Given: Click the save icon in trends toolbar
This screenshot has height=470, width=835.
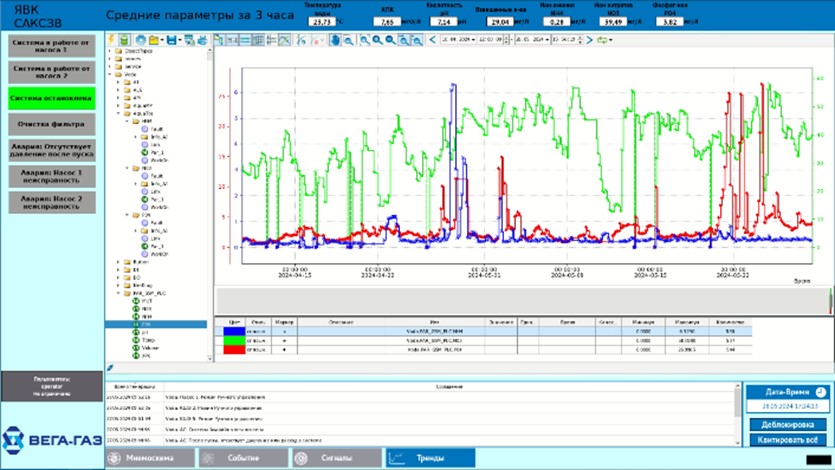Looking at the screenshot, I should pyautogui.click(x=173, y=40).
